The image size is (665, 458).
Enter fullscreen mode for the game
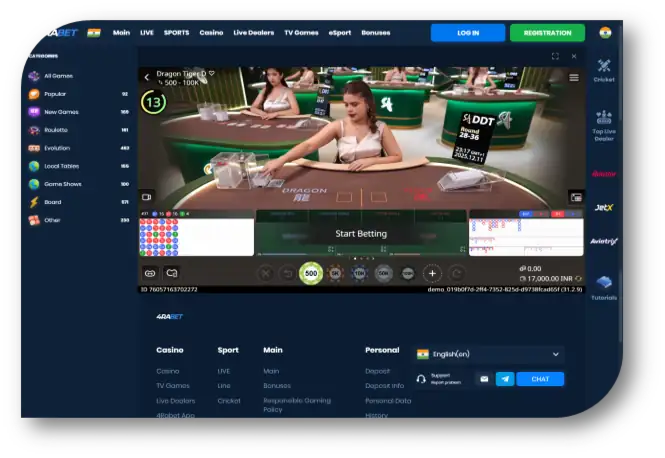click(x=555, y=57)
